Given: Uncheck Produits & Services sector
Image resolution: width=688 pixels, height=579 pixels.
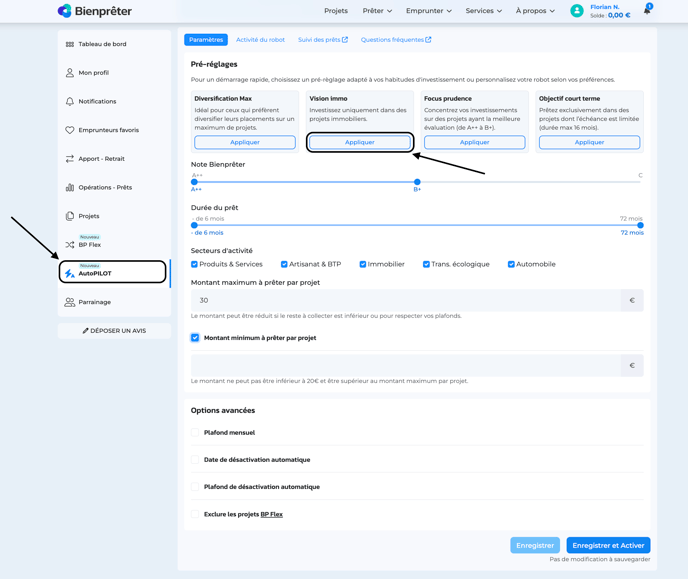Looking at the screenshot, I should pyautogui.click(x=194, y=264).
